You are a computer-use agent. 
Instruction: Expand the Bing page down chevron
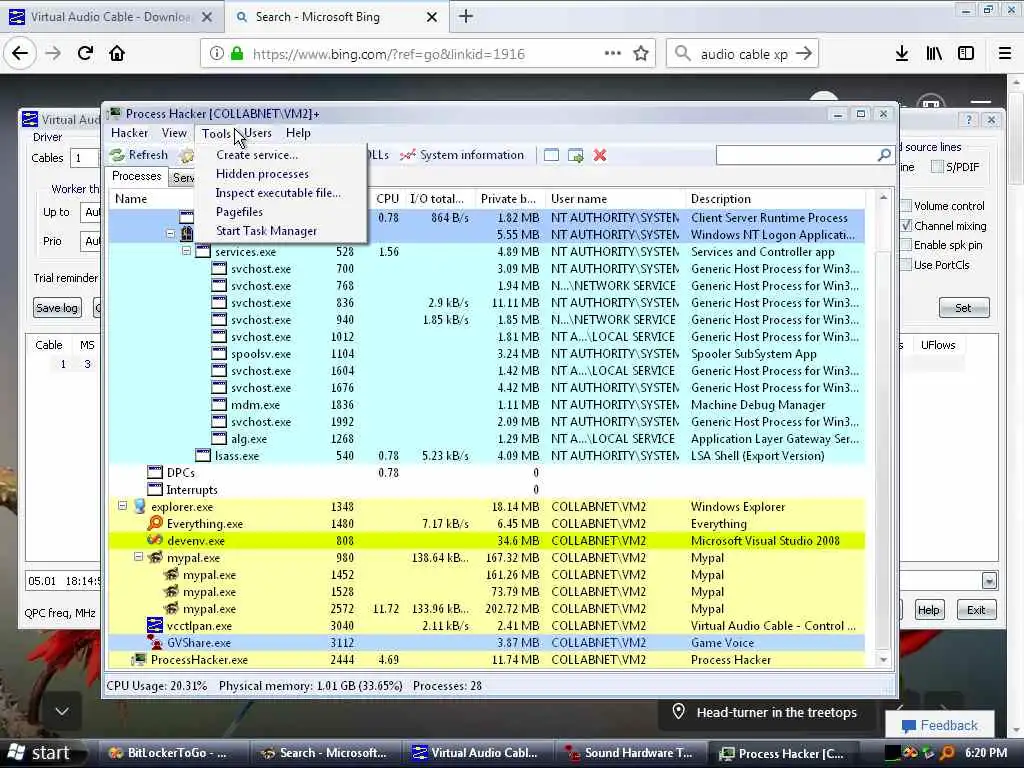click(x=62, y=711)
